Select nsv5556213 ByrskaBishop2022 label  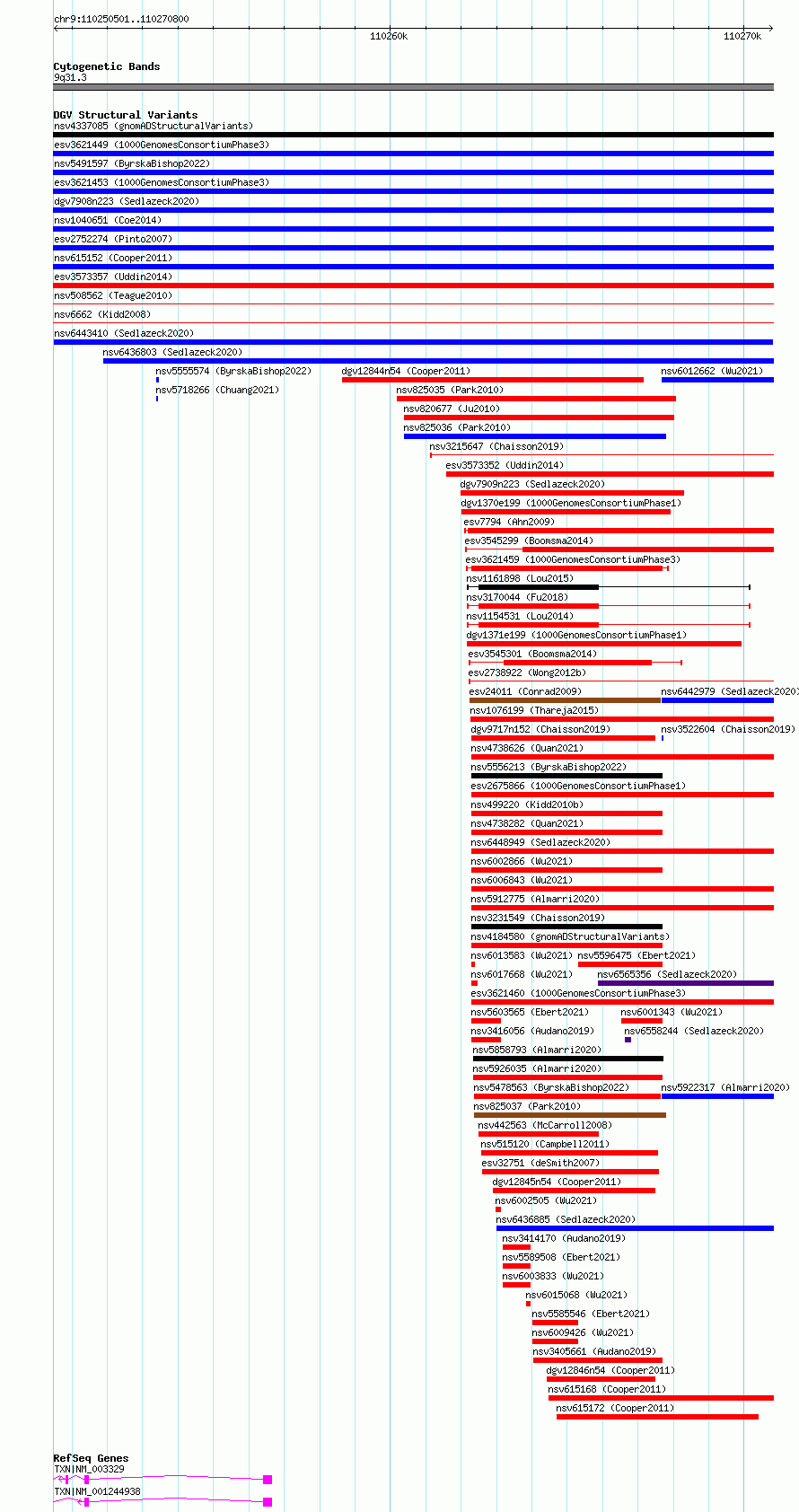pyautogui.click(x=549, y=767)
